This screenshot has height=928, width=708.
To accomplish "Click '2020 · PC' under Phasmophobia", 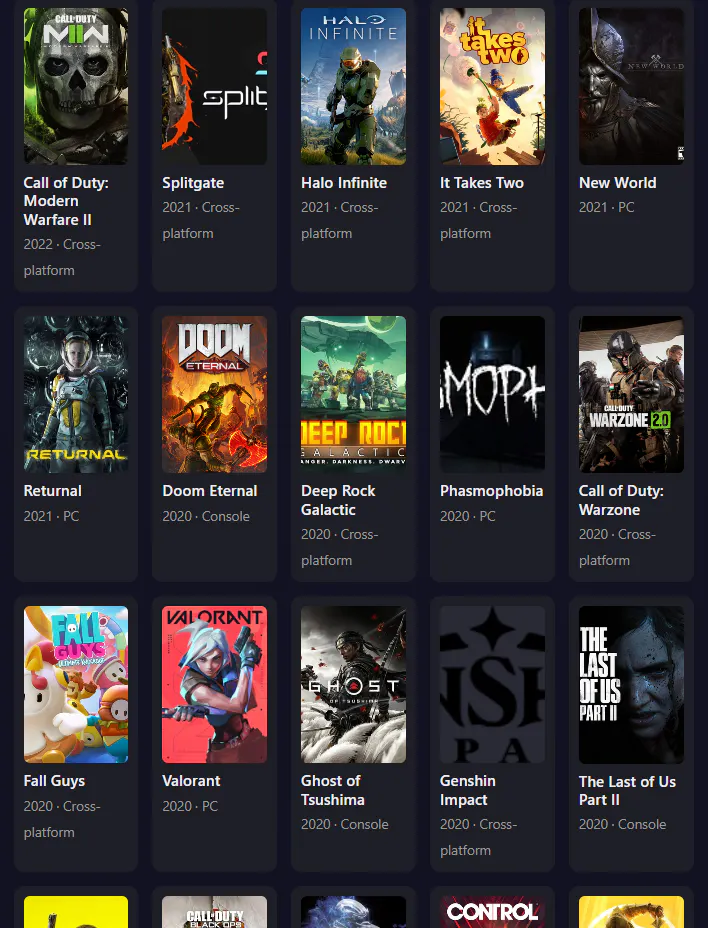I will [468, 516].
